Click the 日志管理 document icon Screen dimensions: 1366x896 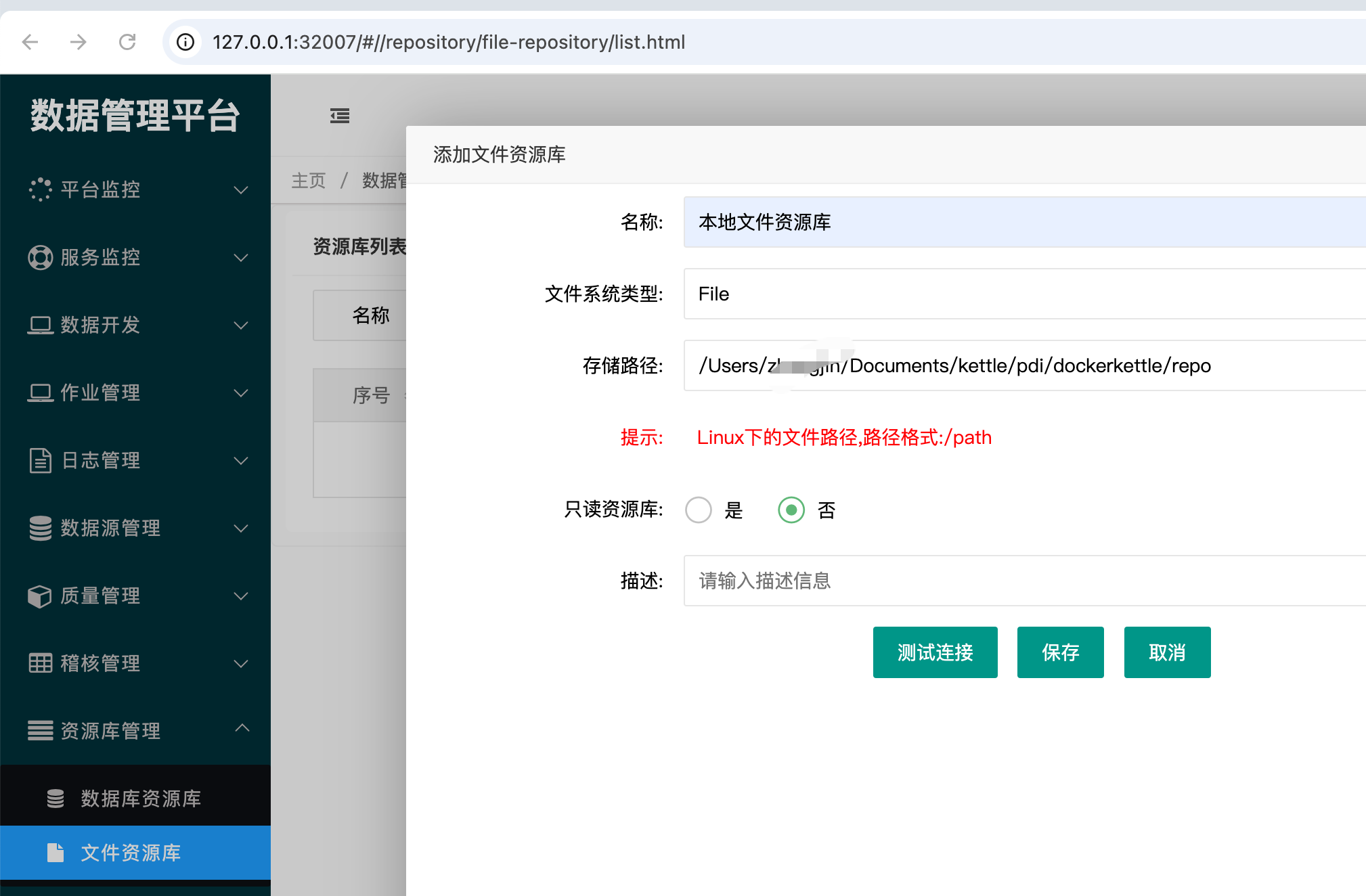click(40, 460)
